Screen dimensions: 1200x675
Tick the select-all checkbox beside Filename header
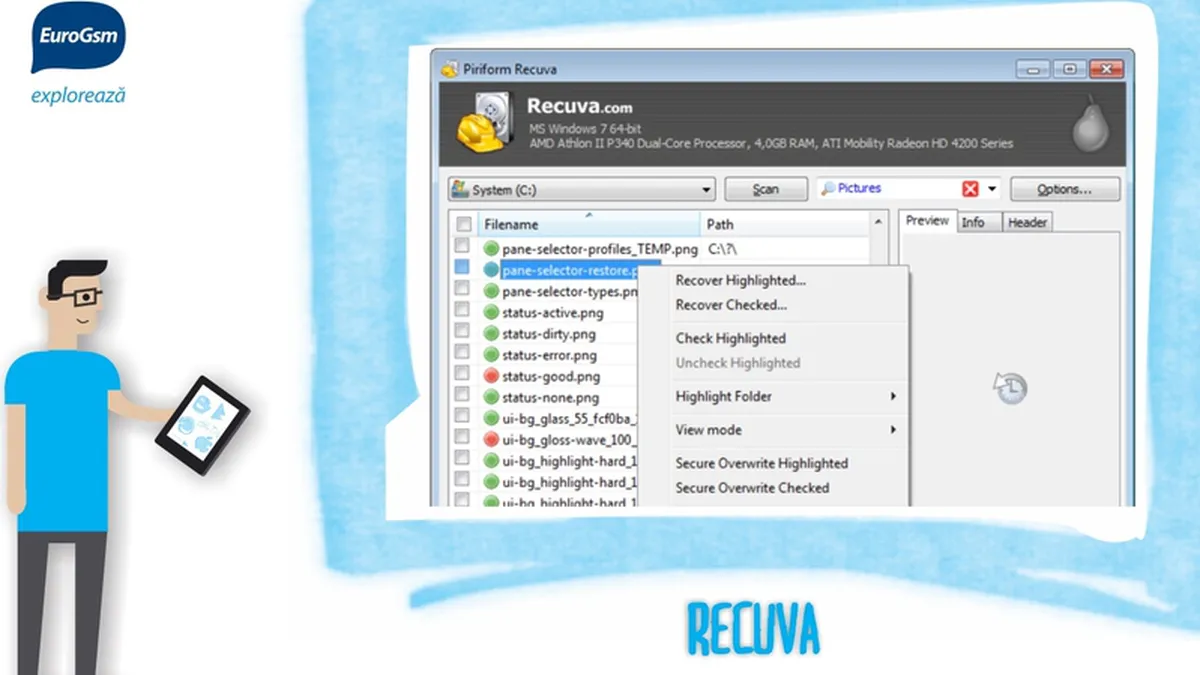[462, 224]
